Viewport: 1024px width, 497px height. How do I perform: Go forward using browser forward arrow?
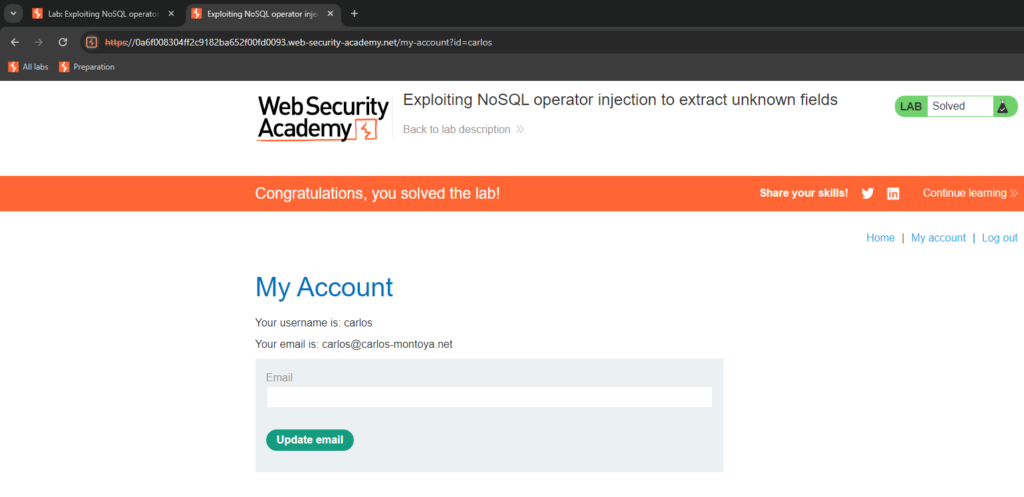39,42
